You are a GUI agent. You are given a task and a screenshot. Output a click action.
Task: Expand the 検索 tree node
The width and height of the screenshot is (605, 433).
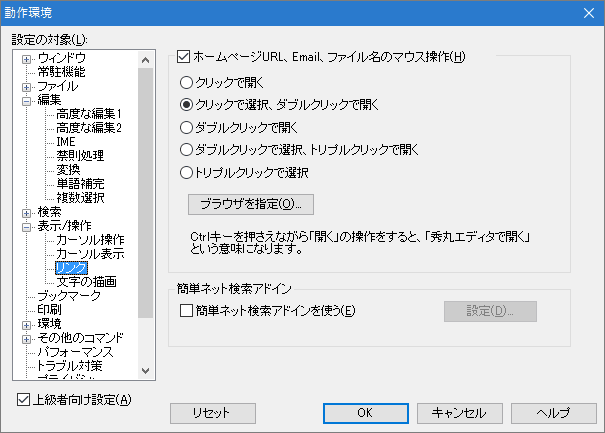point(27,212)
